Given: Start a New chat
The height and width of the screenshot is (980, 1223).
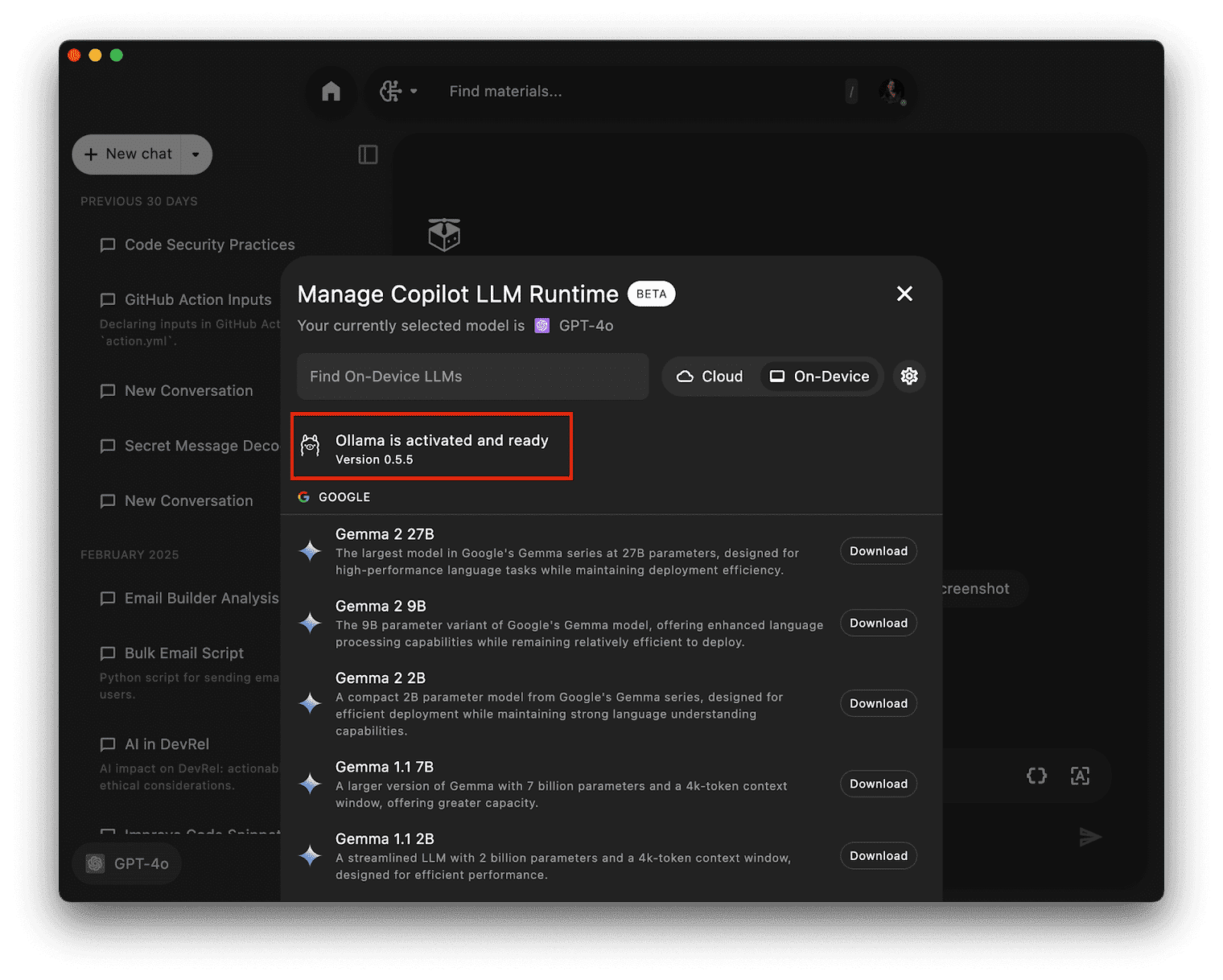Looking at the screenshot, I should (x=129, y=154).
